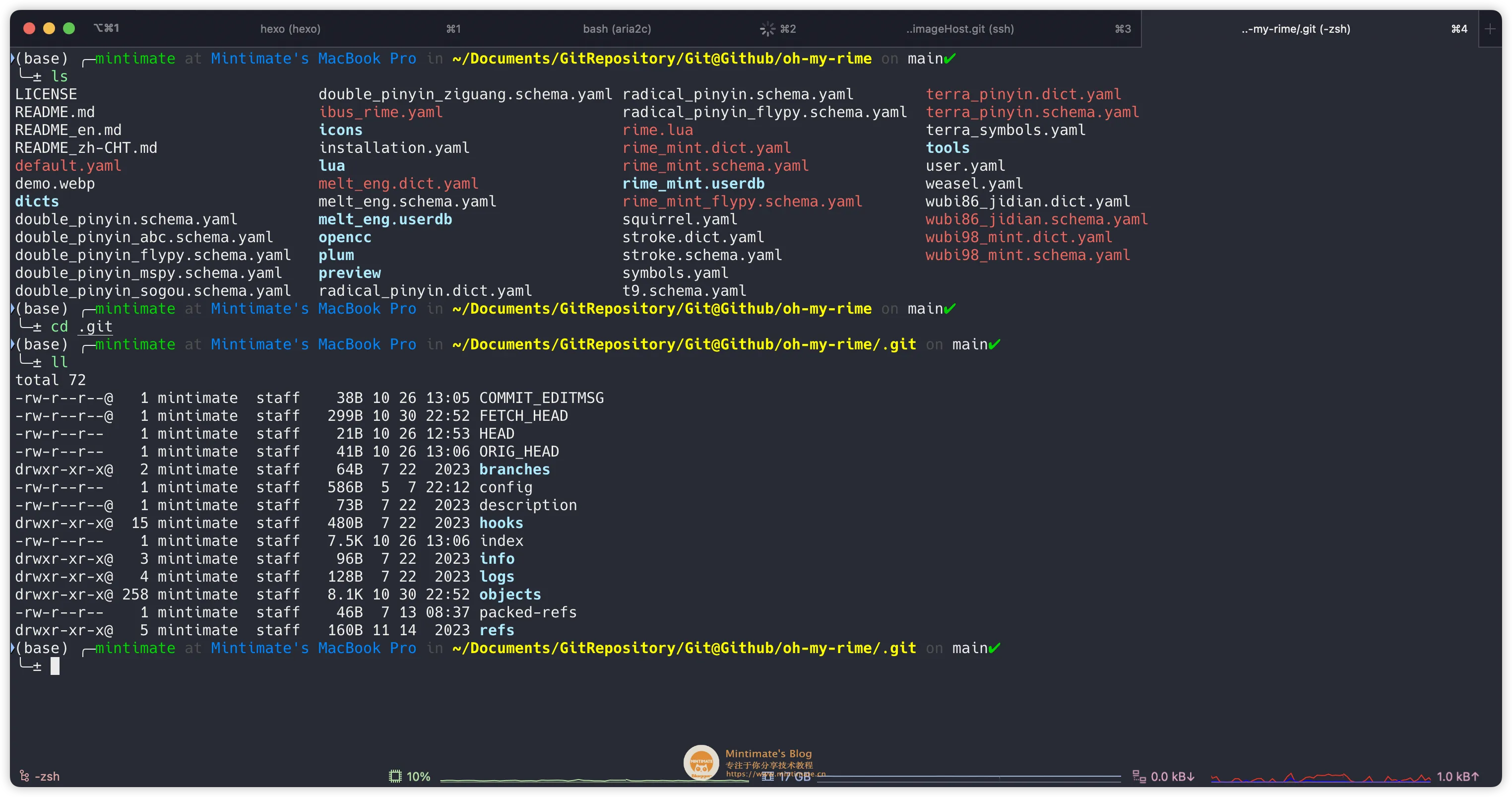This screenshot has width=1512, height=797.
Task: Click the -zsh job icon in status bar
Action: (x=24, y=776)
